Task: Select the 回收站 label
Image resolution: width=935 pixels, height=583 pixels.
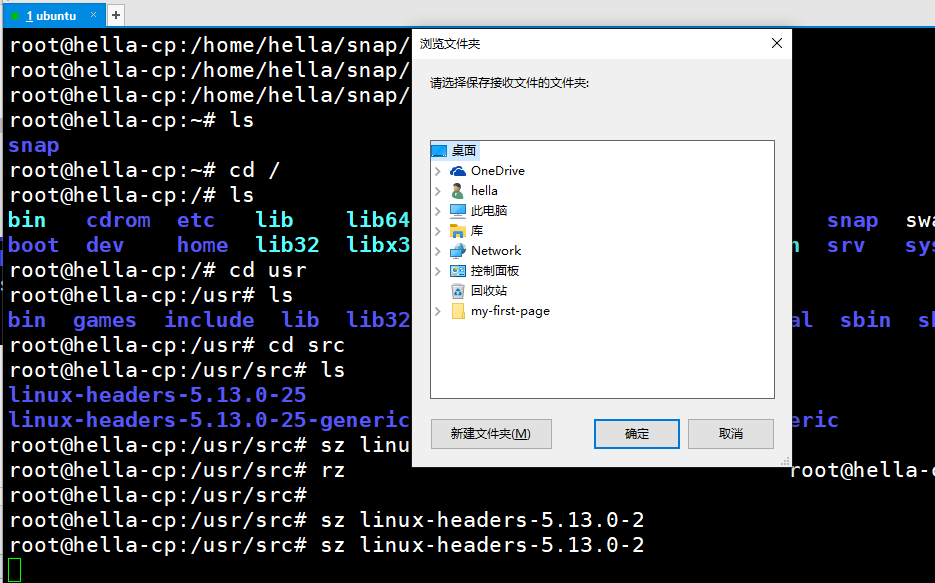Action: click(489, 291)
